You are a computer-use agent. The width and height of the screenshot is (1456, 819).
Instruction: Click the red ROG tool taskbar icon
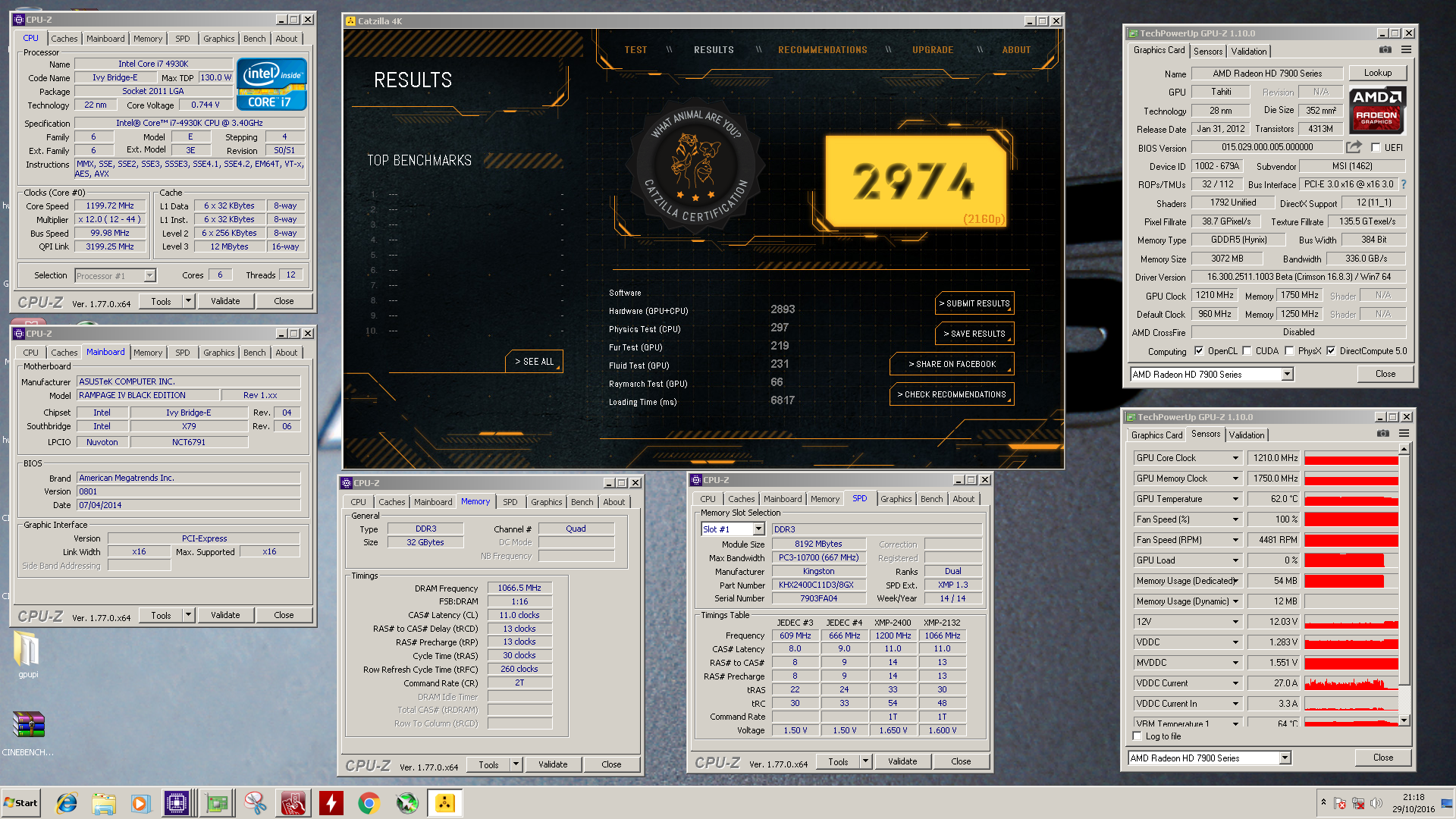(x=293, y=803)
